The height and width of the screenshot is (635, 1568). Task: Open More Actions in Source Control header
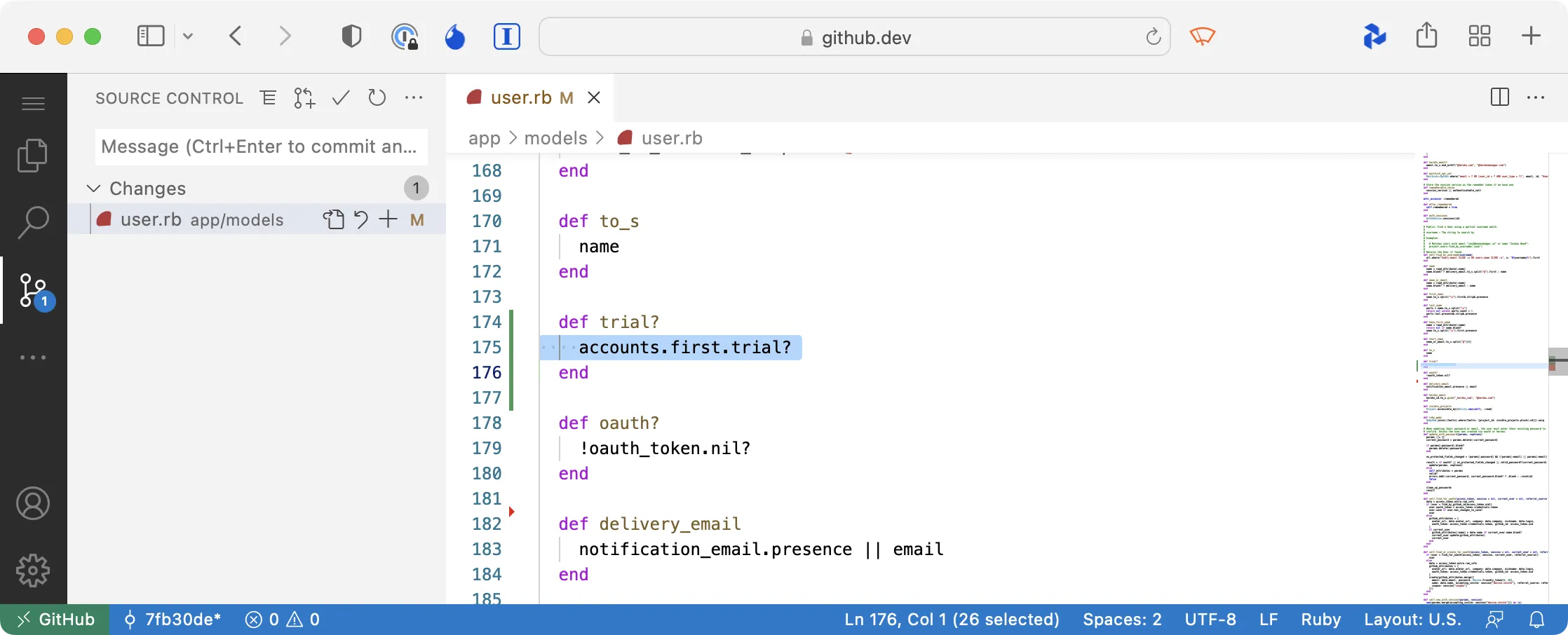414,99
